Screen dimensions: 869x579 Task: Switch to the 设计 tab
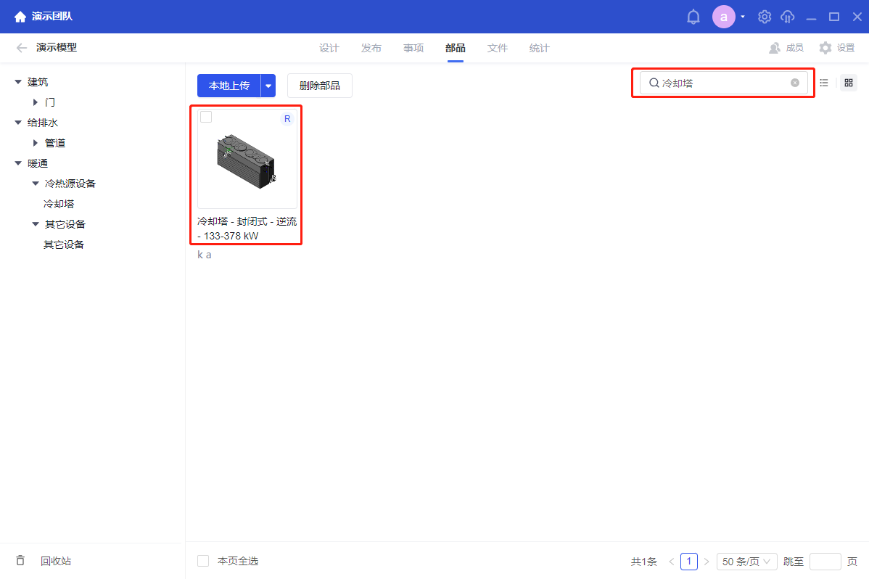[x=329, y=48]
